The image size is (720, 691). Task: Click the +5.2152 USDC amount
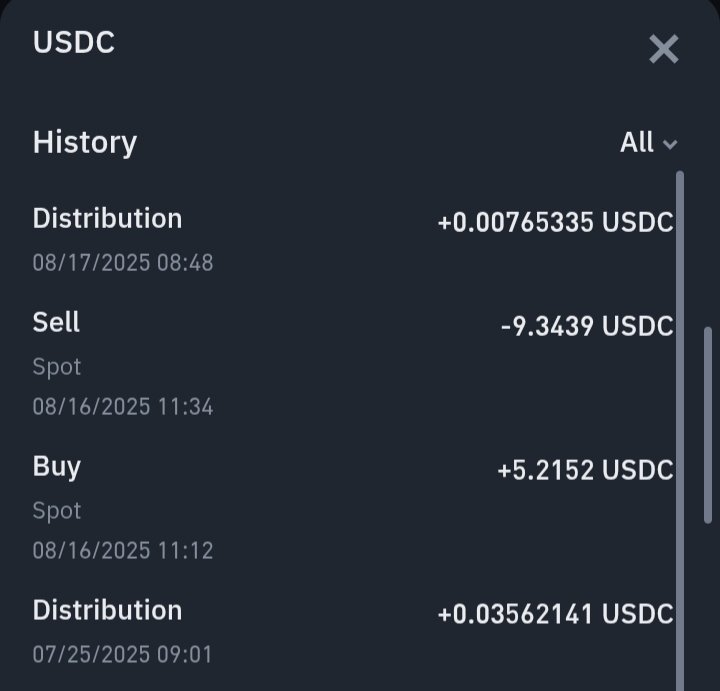[585, 471]
